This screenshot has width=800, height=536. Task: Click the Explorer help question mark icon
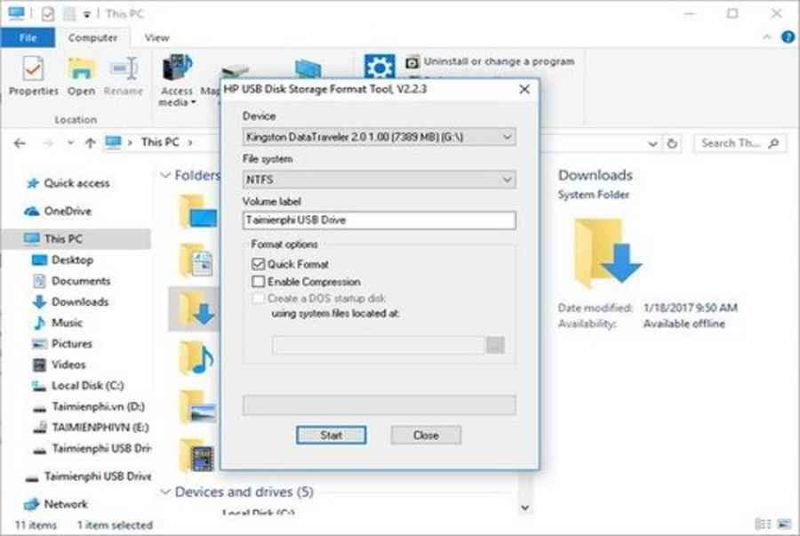788,37
